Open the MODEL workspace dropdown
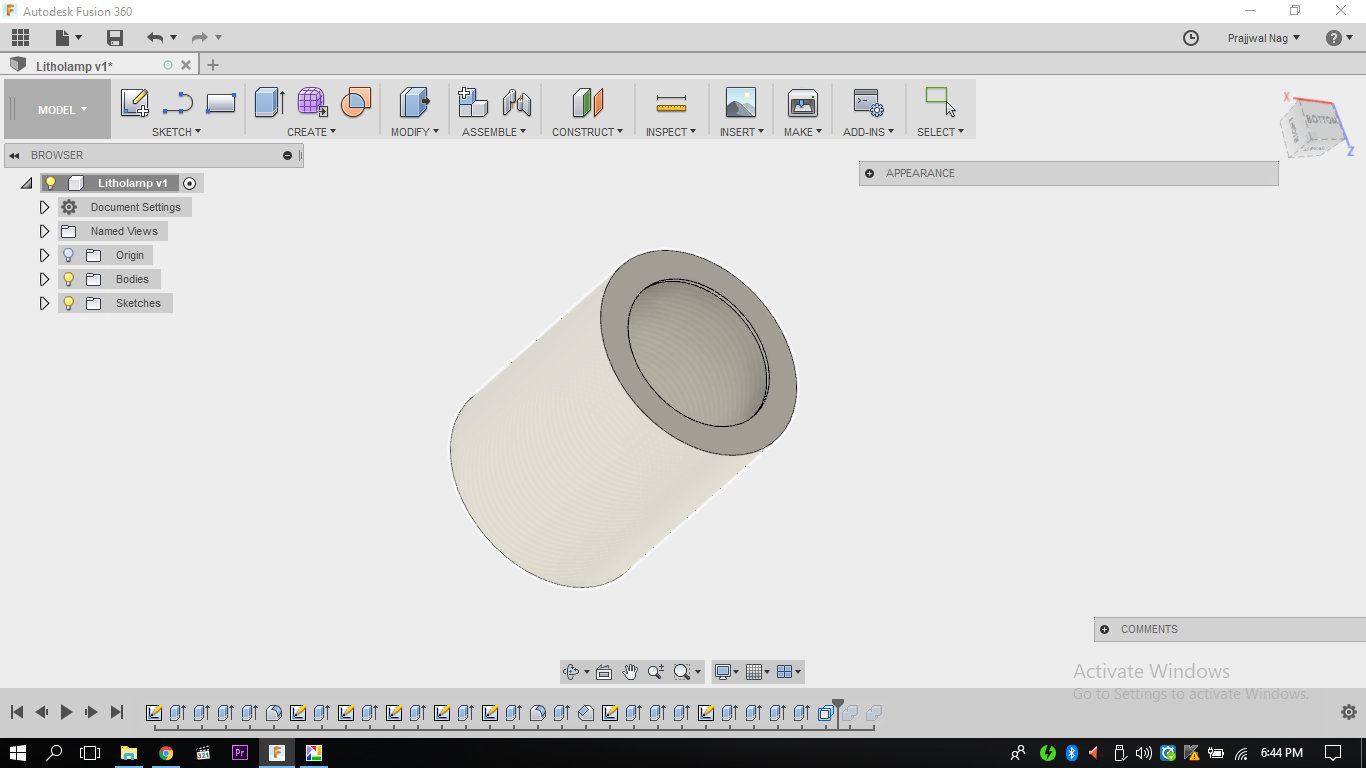Viewport: 1366px width, 768px height. coord(62,110)
